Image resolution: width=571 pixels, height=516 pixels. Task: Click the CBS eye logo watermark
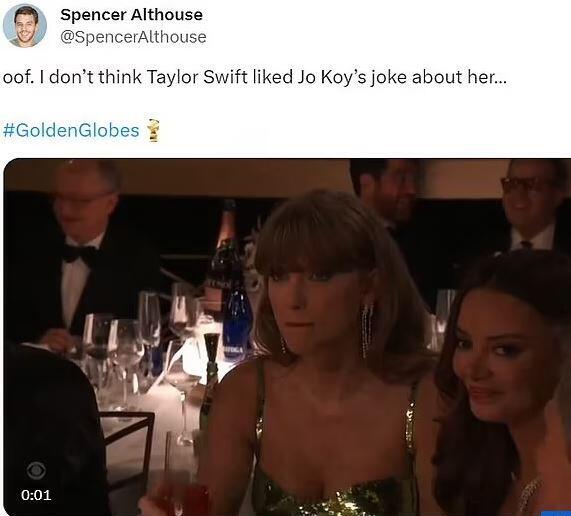[x=36, y=470]
